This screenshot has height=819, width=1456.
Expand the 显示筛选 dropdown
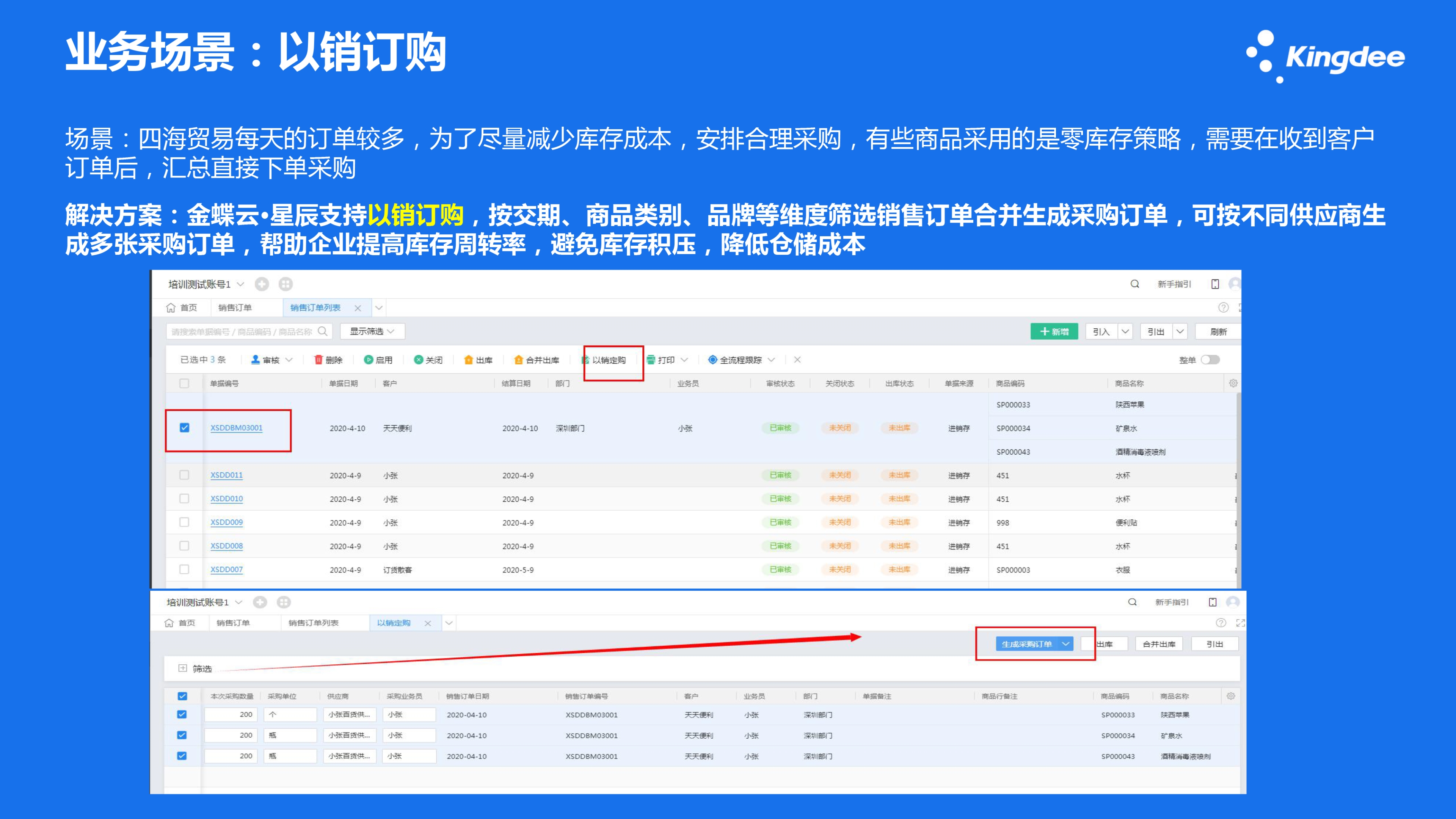(372, 331)
